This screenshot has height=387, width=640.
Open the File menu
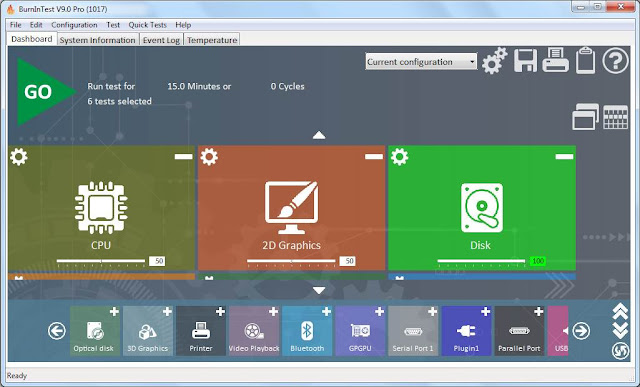pos(16,25)
